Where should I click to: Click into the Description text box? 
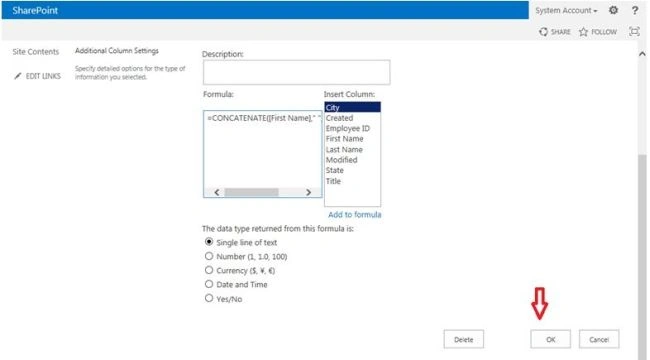point(296,72)
